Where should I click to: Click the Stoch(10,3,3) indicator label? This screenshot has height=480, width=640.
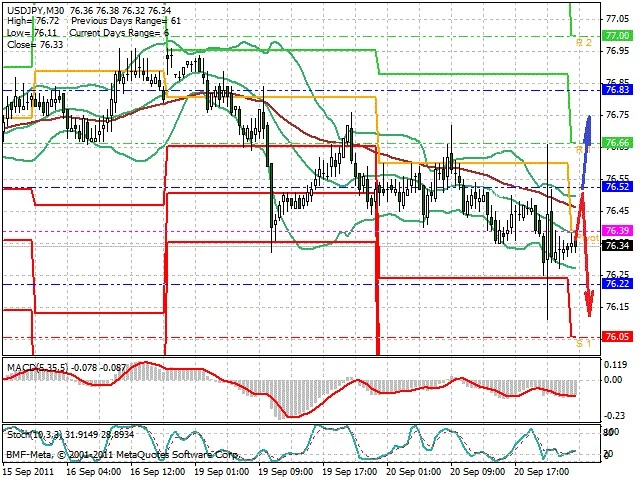point(35,435)
